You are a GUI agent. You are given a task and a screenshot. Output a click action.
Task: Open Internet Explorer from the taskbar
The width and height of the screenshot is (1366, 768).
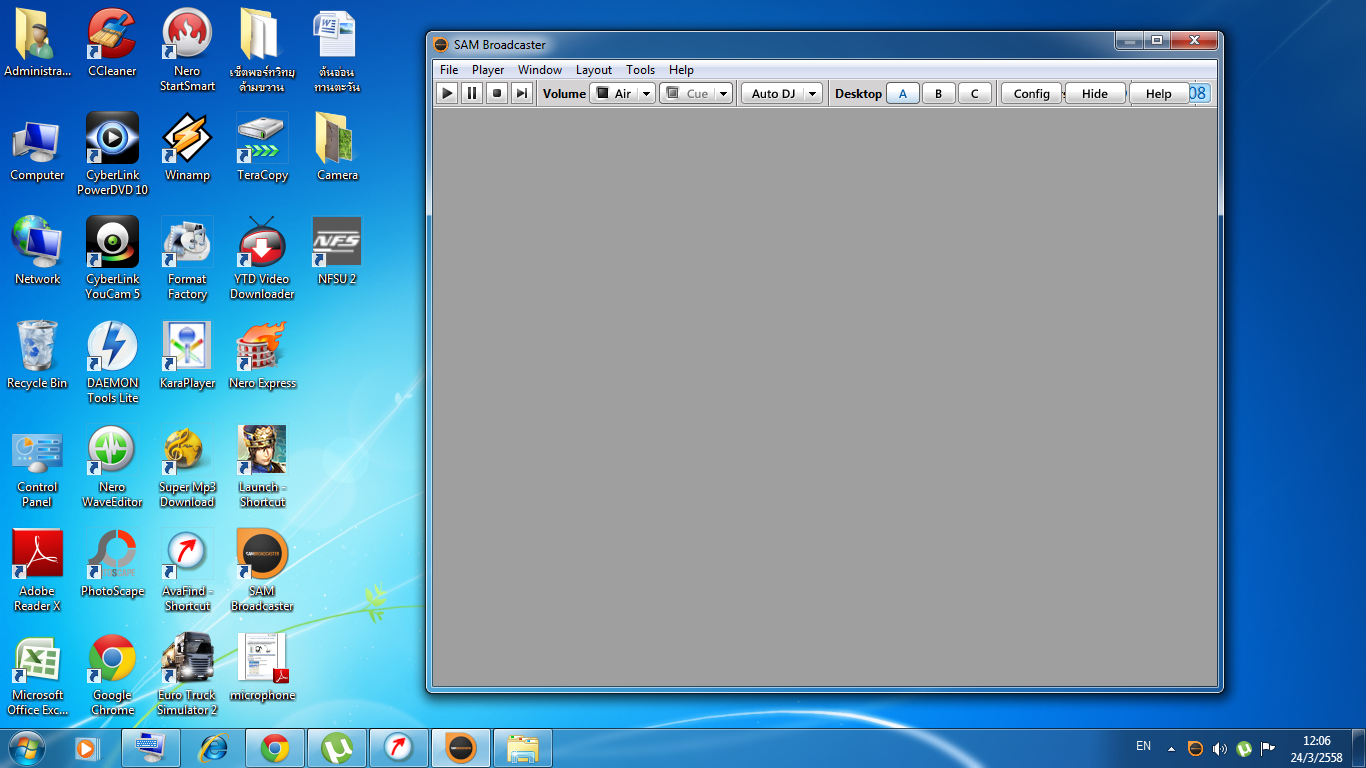pos(213,748)
